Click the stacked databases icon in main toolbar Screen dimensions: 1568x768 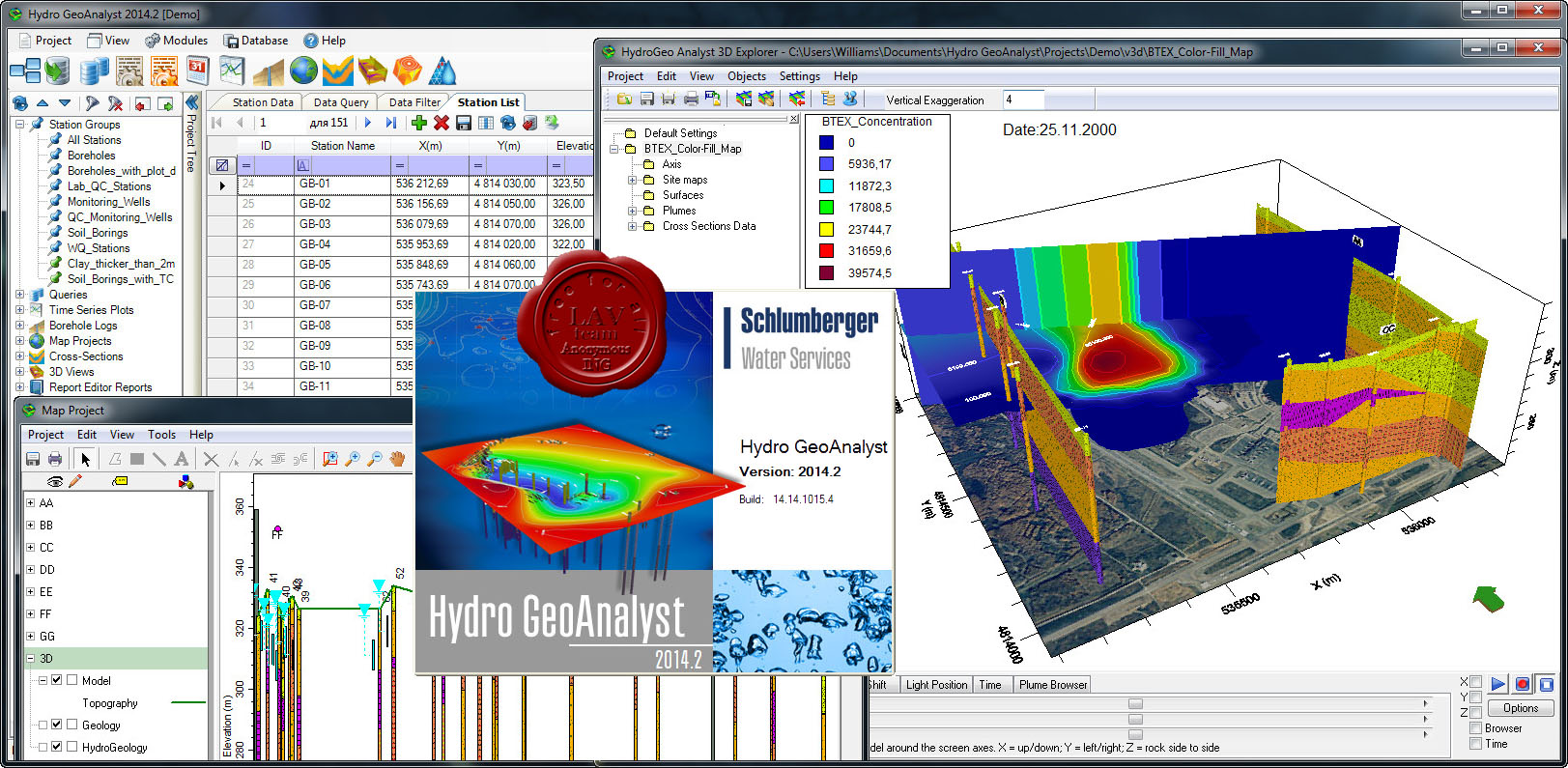94,71
